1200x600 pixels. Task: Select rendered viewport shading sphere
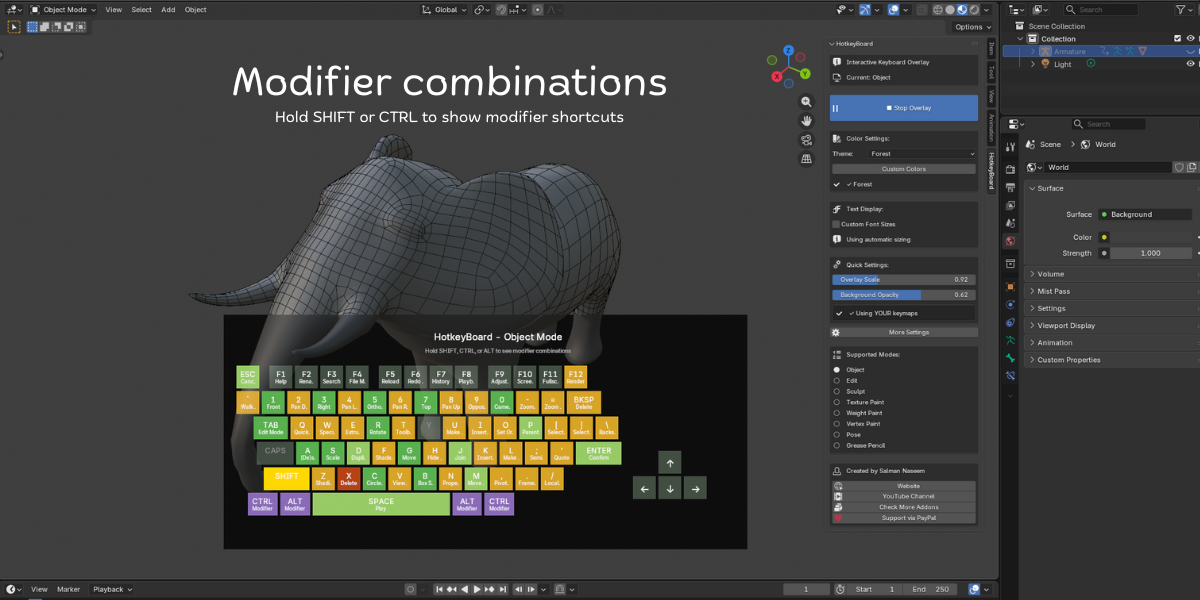pos(976,9)
